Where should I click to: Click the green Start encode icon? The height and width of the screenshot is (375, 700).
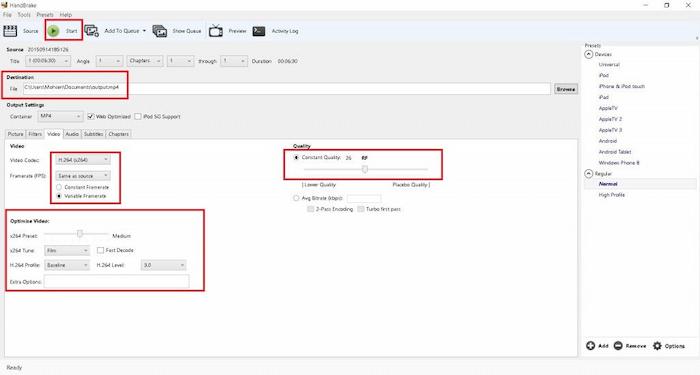(x=54, y=31)
